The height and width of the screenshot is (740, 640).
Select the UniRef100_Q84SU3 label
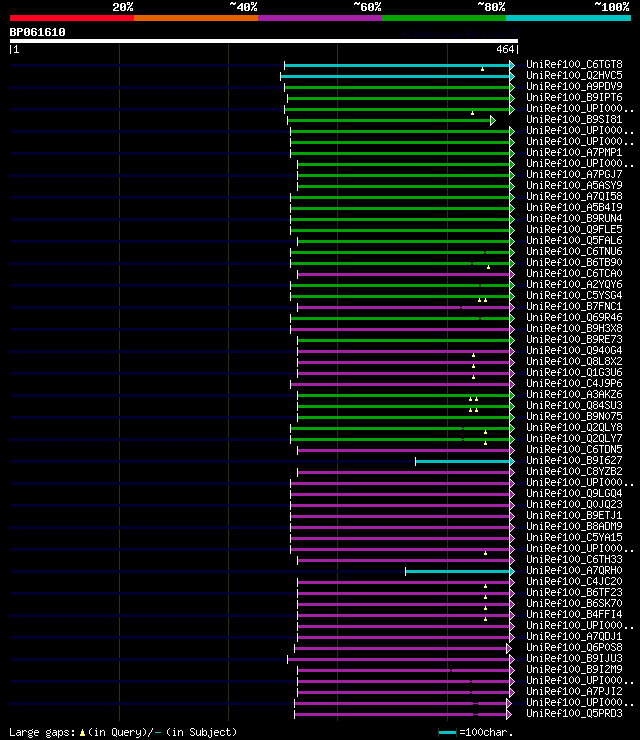click(574, 406)
